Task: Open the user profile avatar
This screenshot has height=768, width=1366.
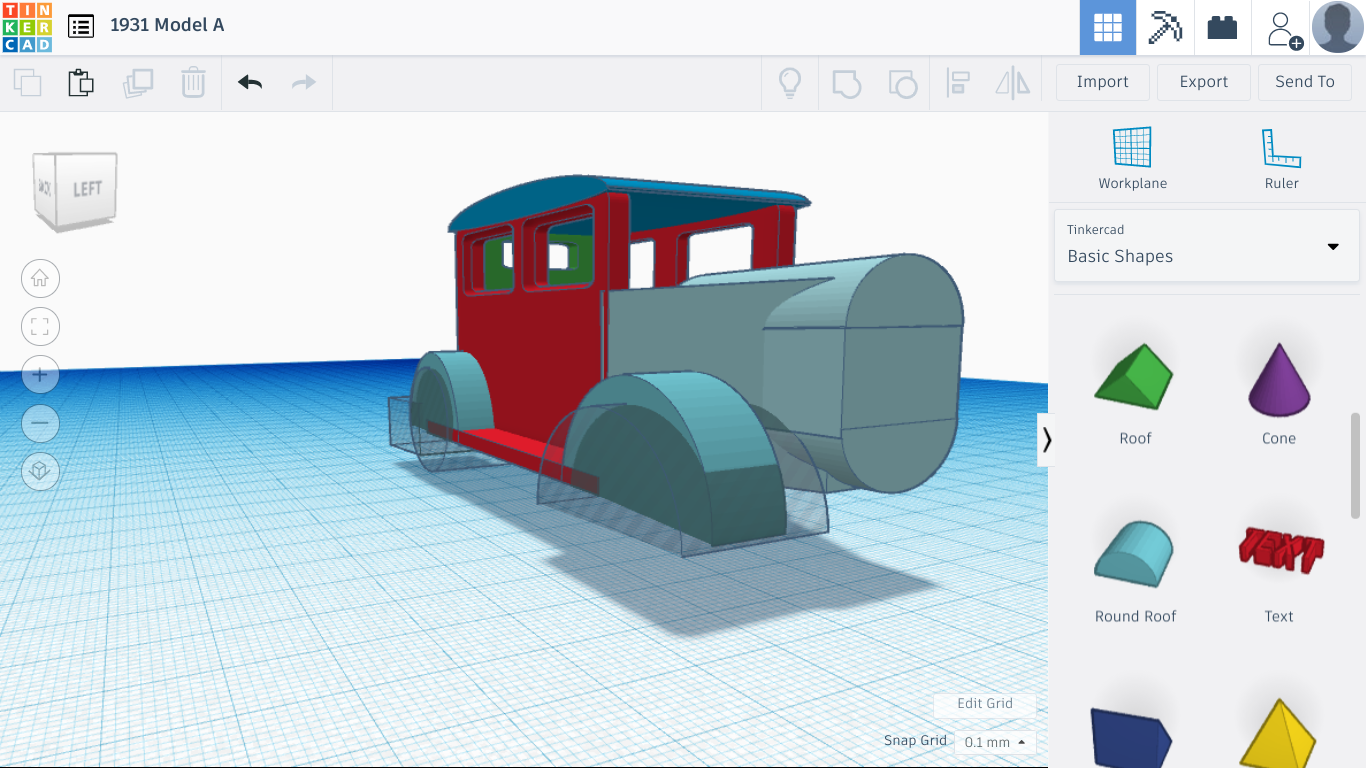Action: pos(1338,27)
